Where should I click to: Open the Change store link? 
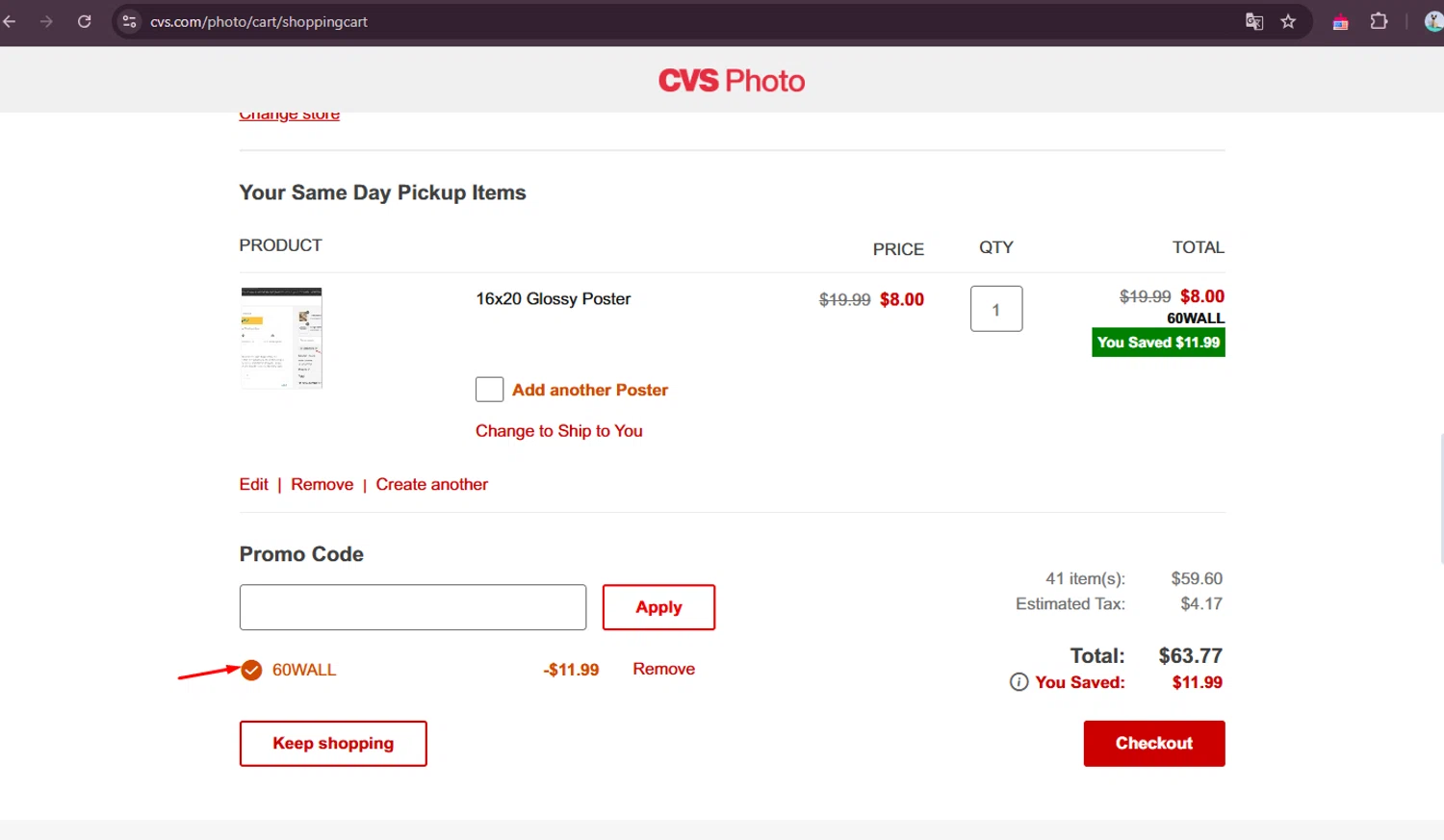click(x=289, y=115)
